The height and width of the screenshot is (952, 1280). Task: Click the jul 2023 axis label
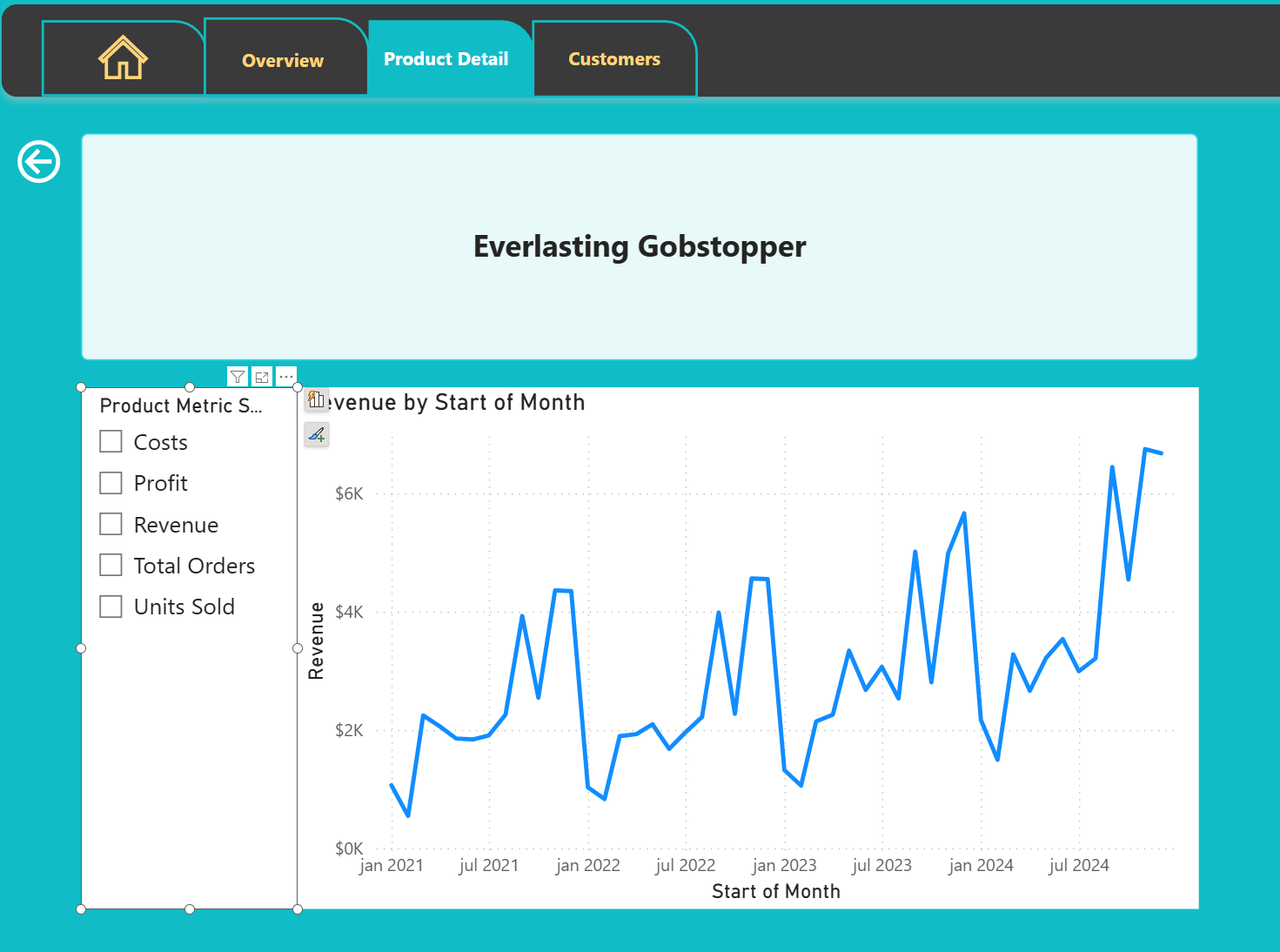[x=882, y=866]
